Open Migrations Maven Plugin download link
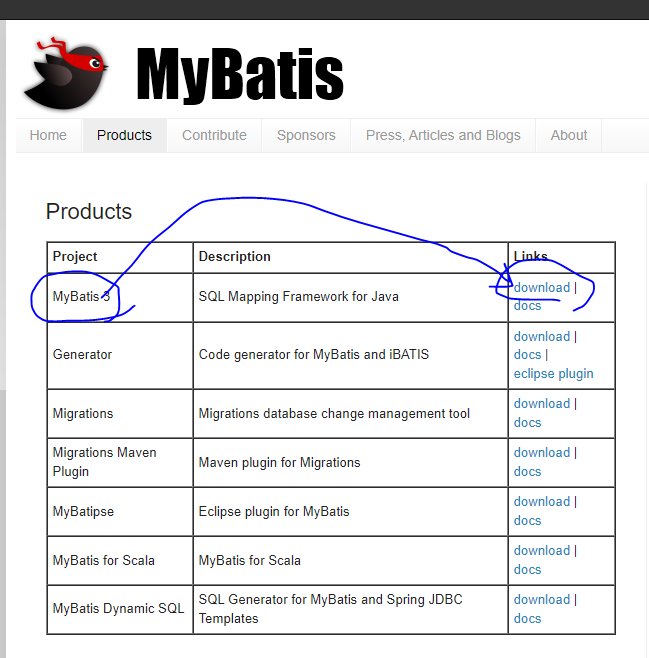 point(542,453)
